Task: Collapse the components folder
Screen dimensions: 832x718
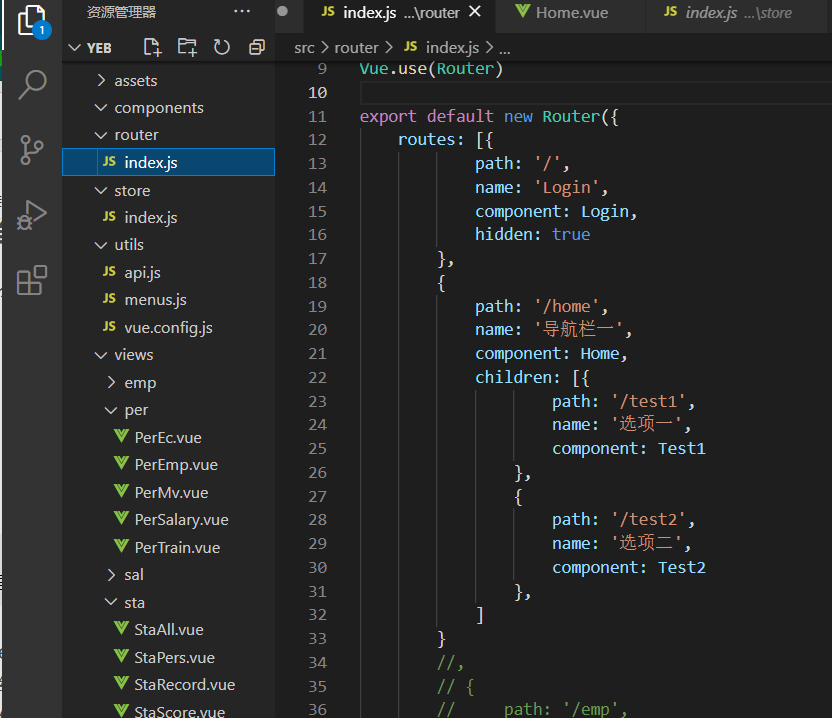Action: [101, 108]
